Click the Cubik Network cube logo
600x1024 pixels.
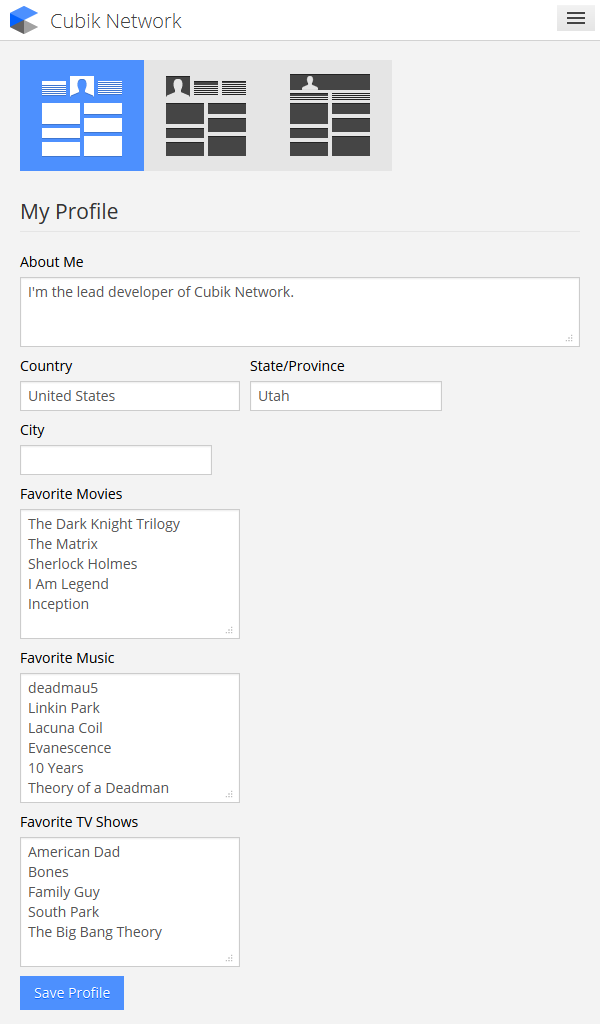[x=24, y=20]
